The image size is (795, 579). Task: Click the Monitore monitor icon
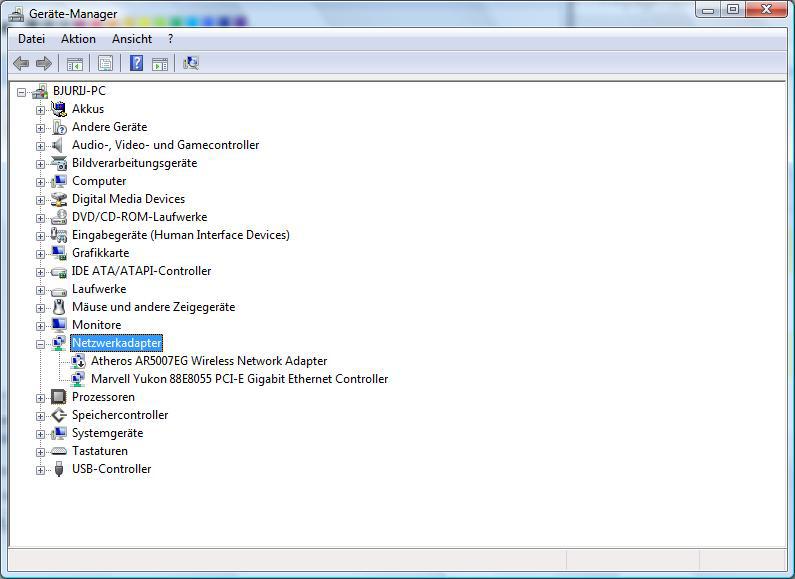pyautogui.click(x=59, y=325)
